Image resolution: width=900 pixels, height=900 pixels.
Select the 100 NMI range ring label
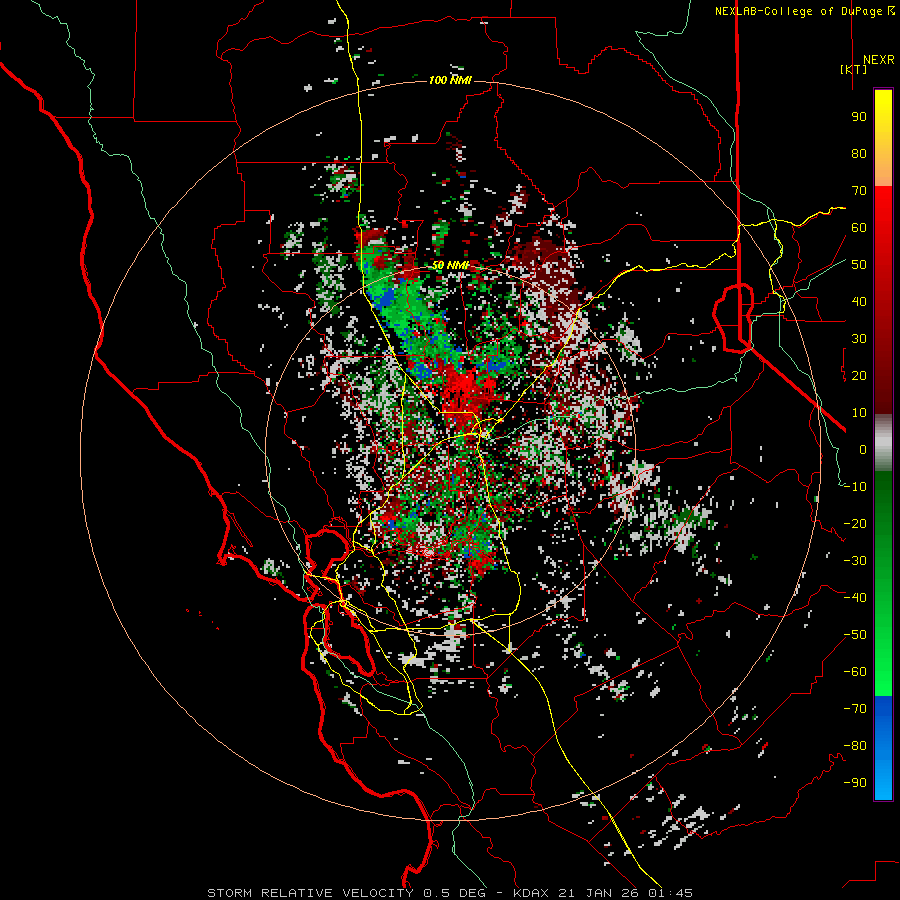(450, 80)
